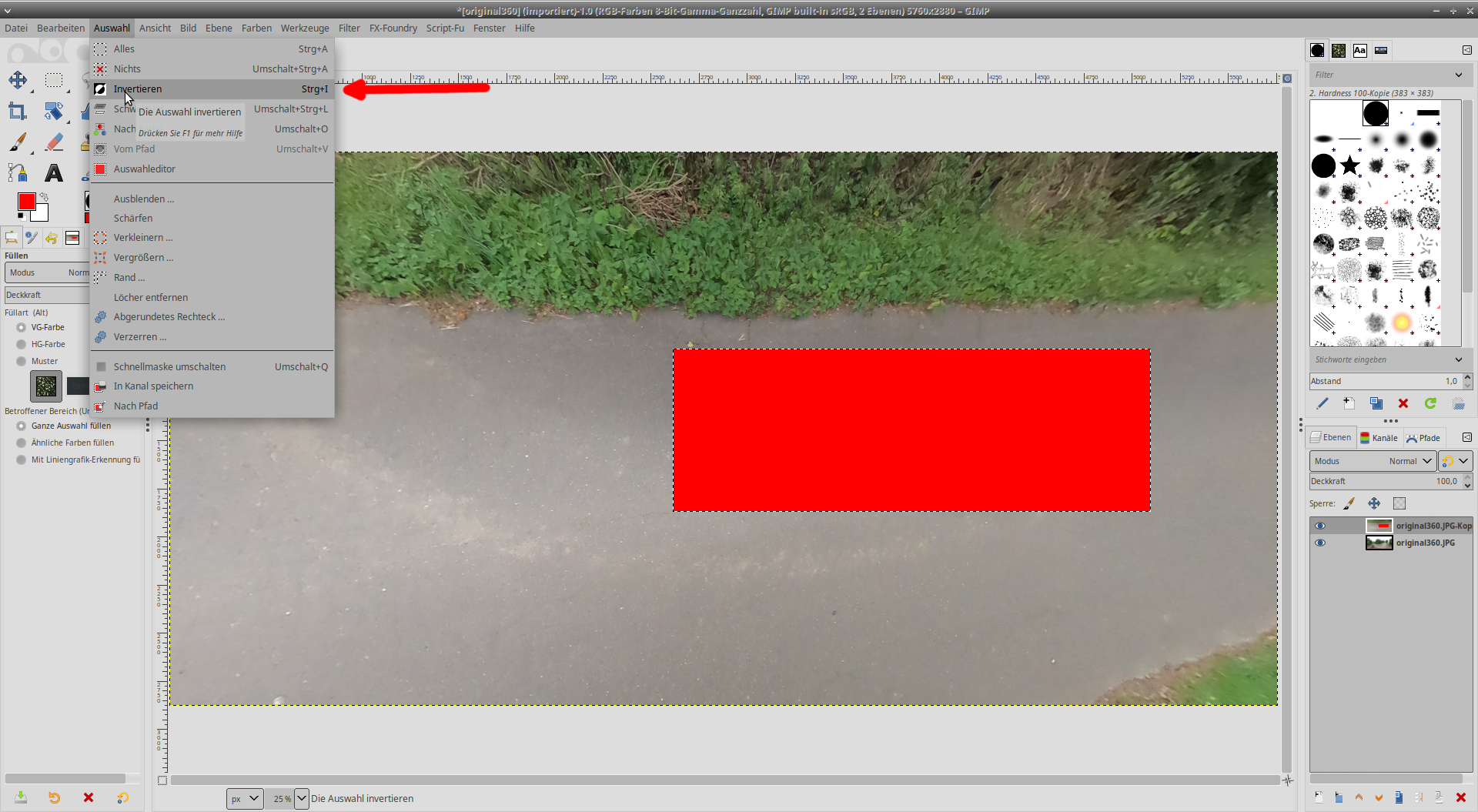Click the Rectangle Select tool
This screenshot has width=1478, height=812.
54,80
